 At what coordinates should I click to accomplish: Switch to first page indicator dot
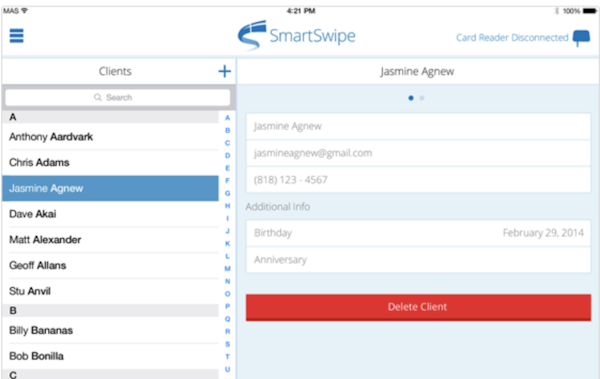(411, 98)
